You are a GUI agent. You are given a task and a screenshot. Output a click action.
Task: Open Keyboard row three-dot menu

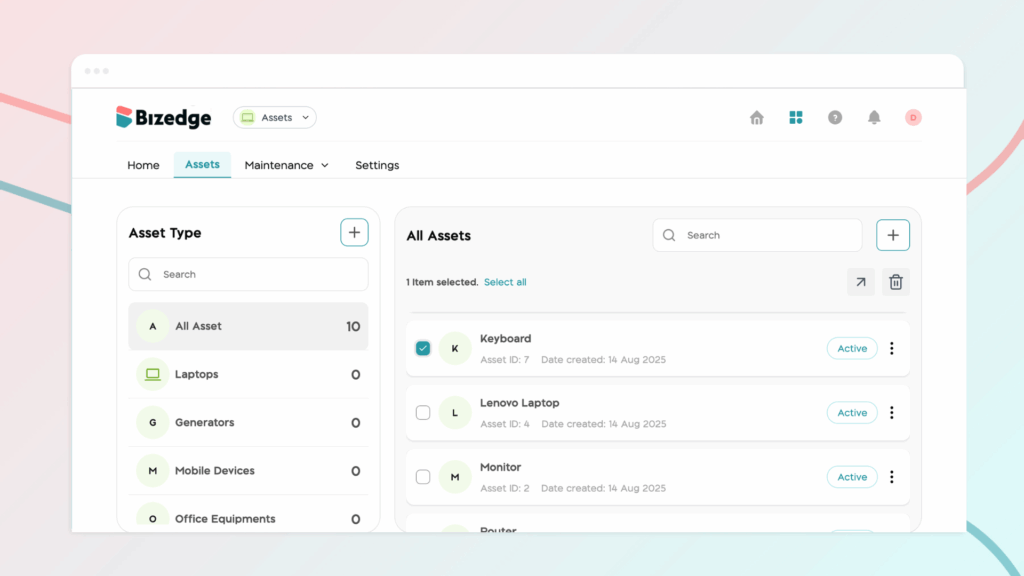[892, 348]
